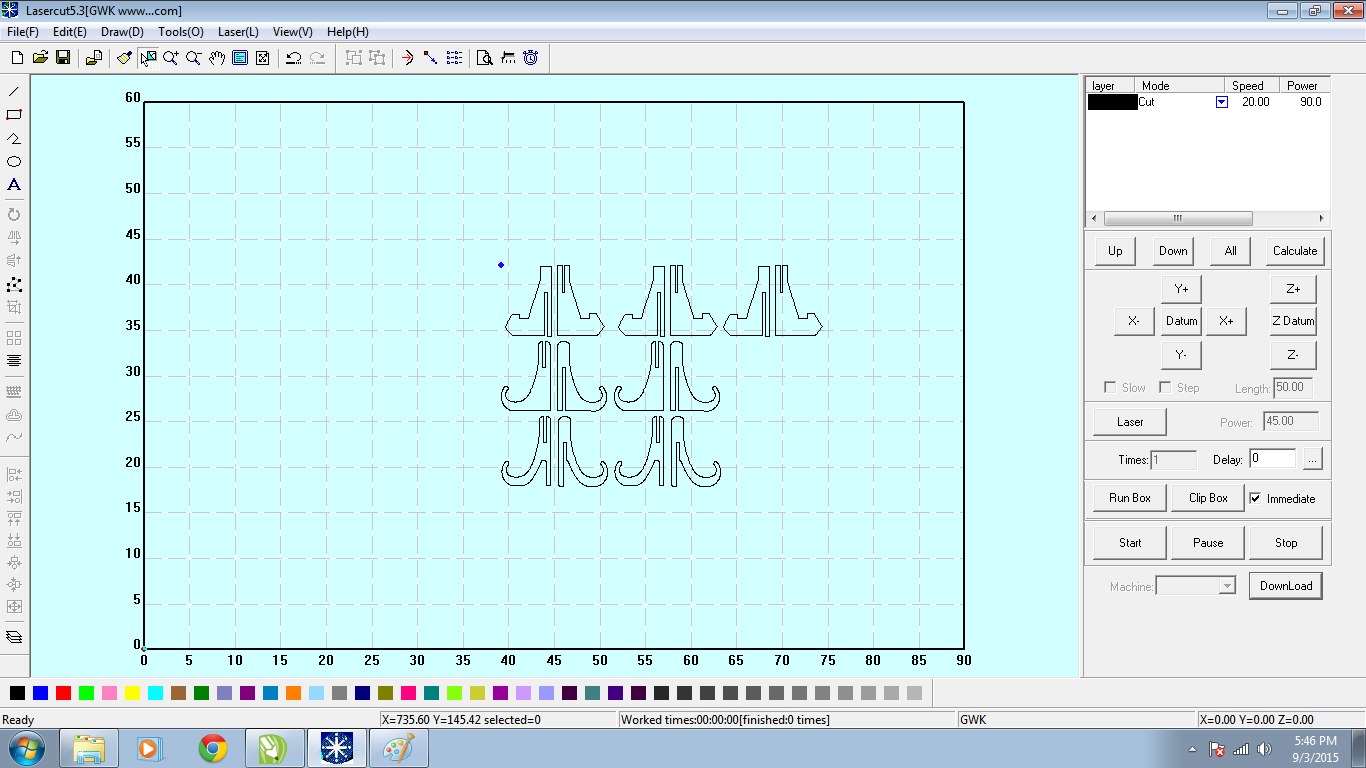Open the Help menu
Screen dimensions: 1366x768
[x=347, y=32]
